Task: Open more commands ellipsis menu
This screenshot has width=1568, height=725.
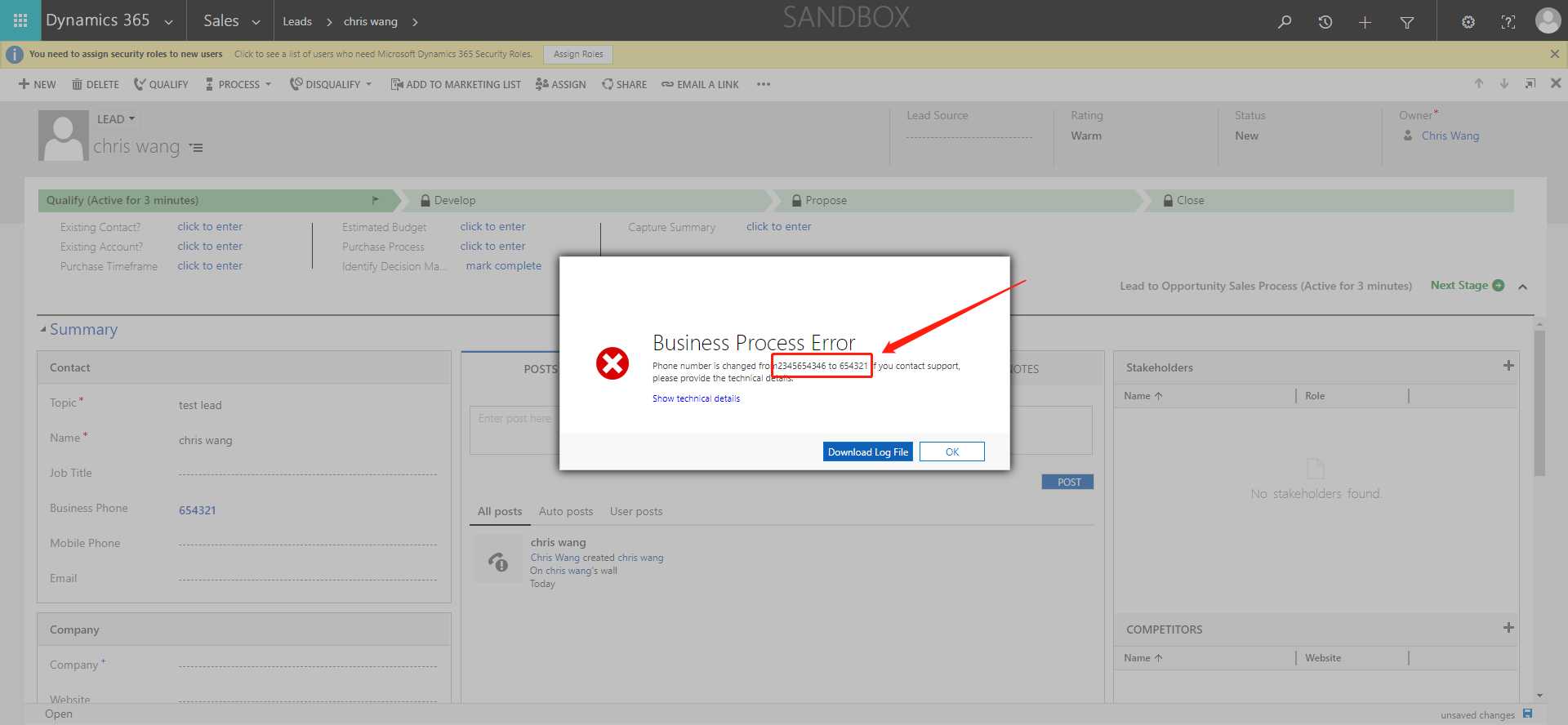Action: (764, 84)
